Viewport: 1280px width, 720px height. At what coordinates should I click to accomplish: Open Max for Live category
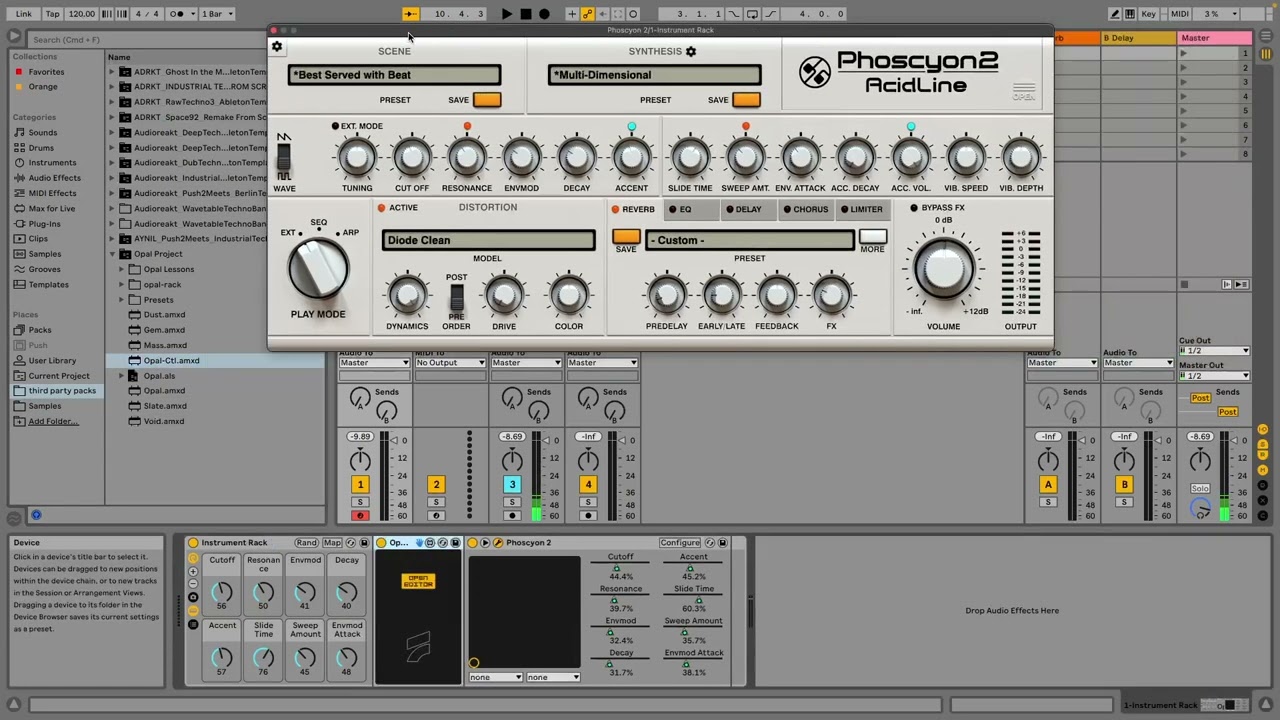pyautogui.click(x=52, y=208)
